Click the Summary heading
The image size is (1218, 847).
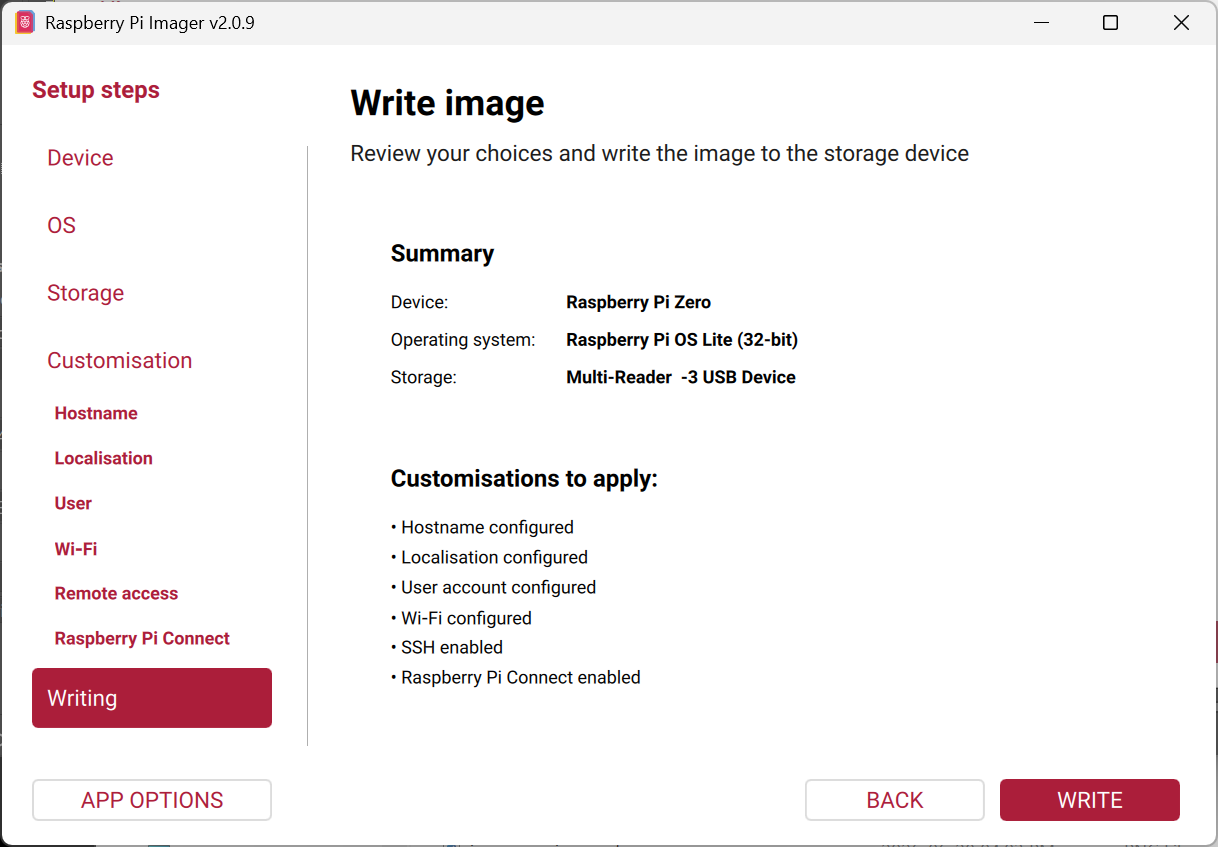pos(442,253)
